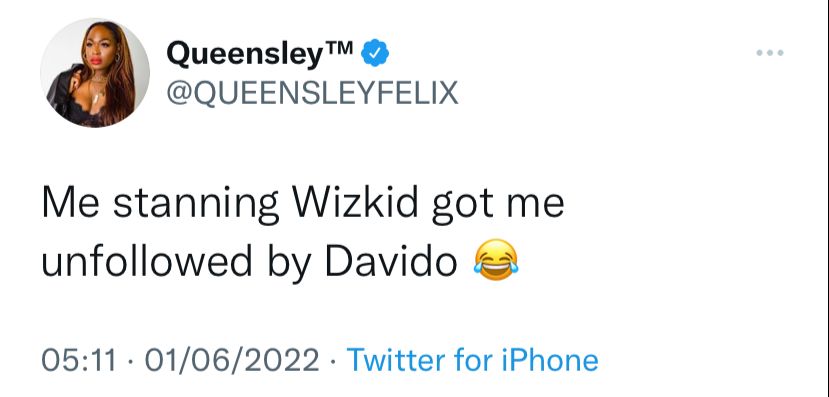
Task: Open the three-dot more options menu
Action: pos(770,52)
